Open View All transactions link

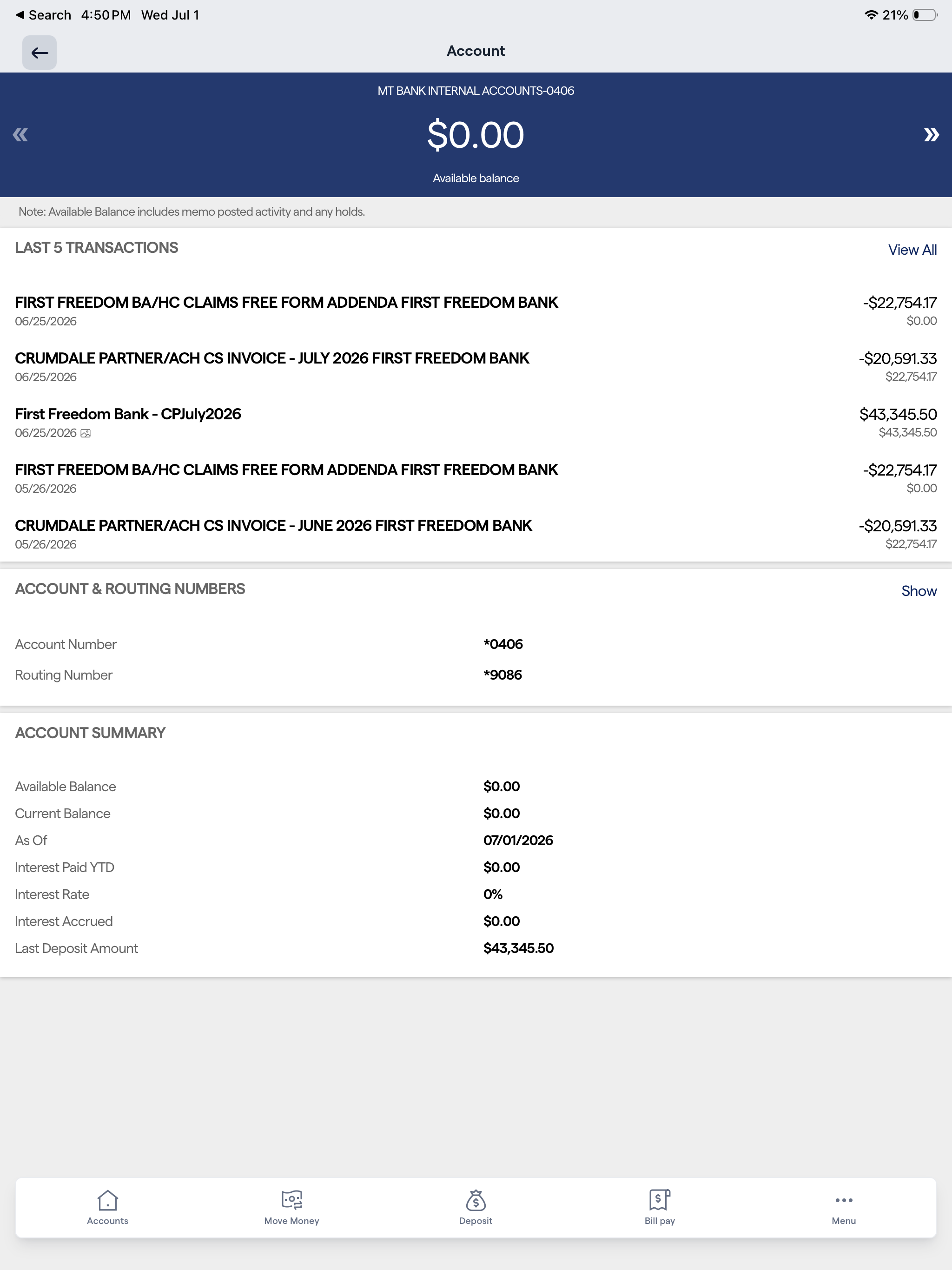point(912,250)
